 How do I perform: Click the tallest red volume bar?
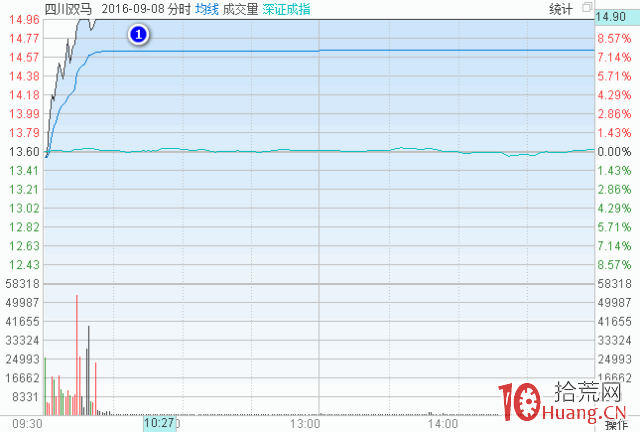point(77,355)
